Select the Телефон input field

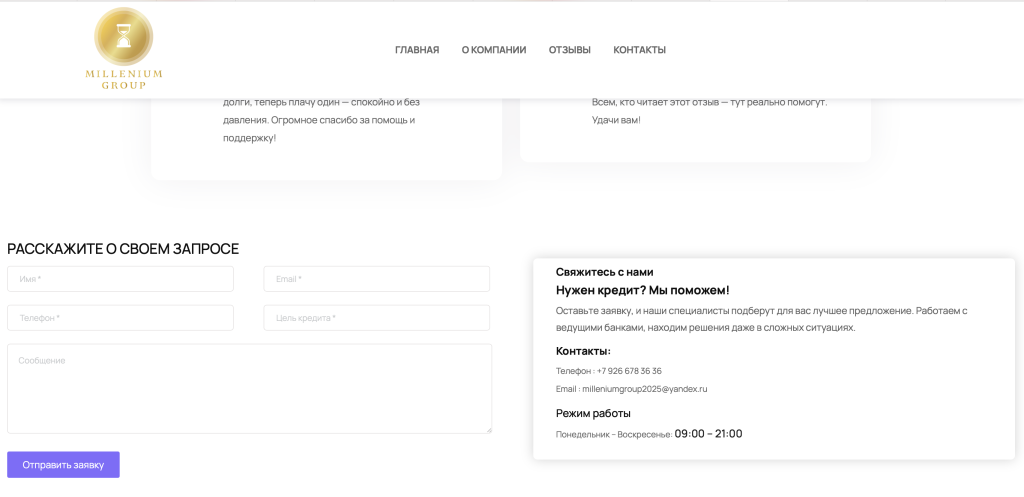pyautogui.click(x=120, y=318)
